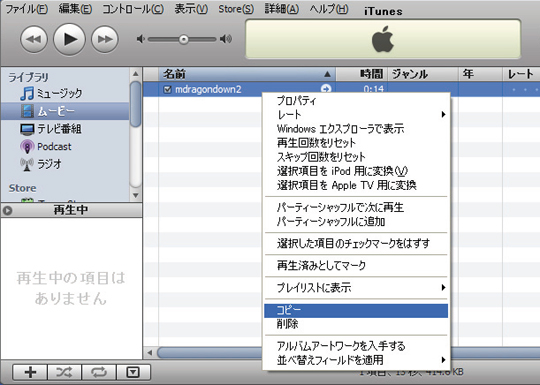540x385 pixels.
Task: Choose 選択項目を iPod 用に変換(V)
Action: (356, 171)
